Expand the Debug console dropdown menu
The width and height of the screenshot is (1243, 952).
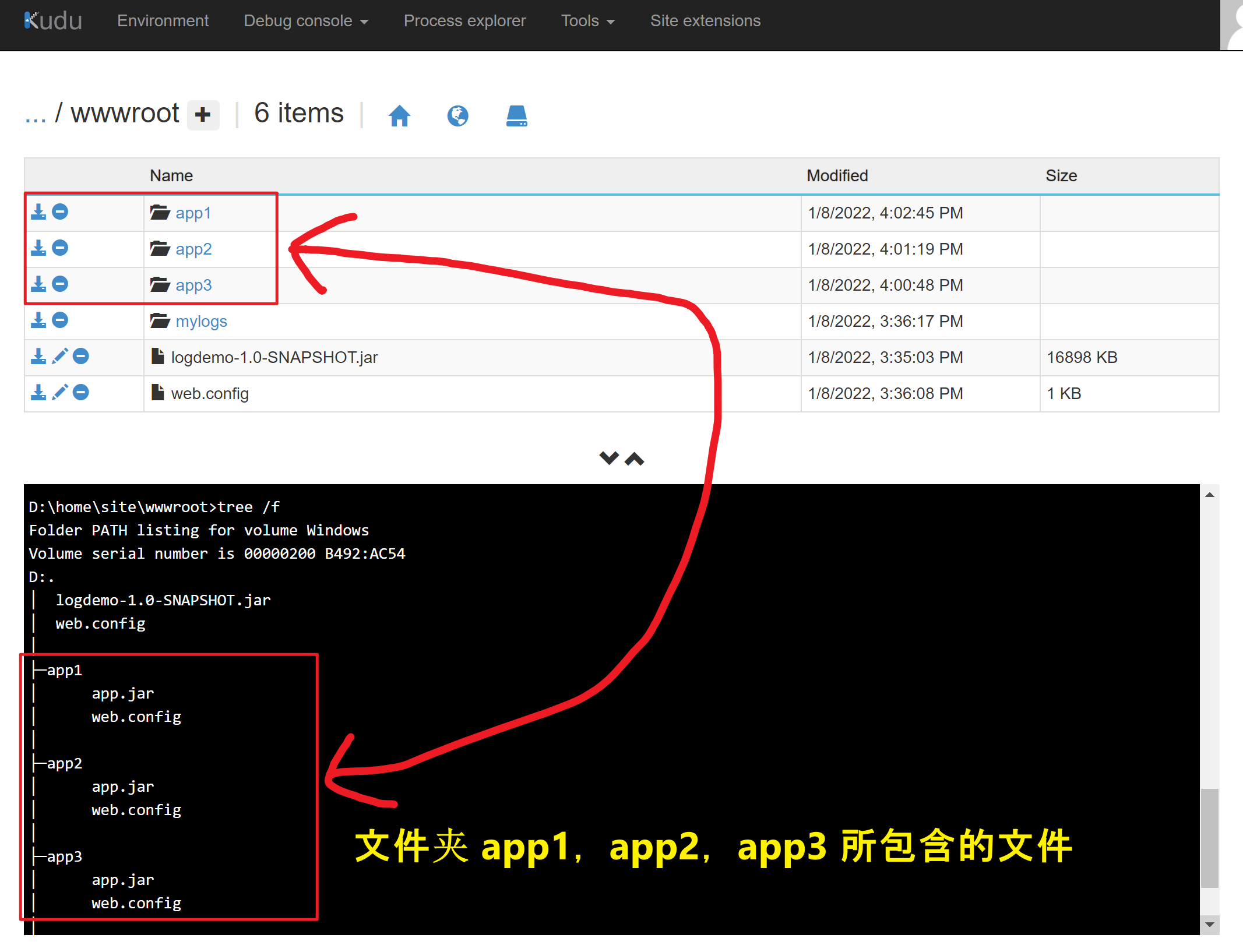coord(300,20)
